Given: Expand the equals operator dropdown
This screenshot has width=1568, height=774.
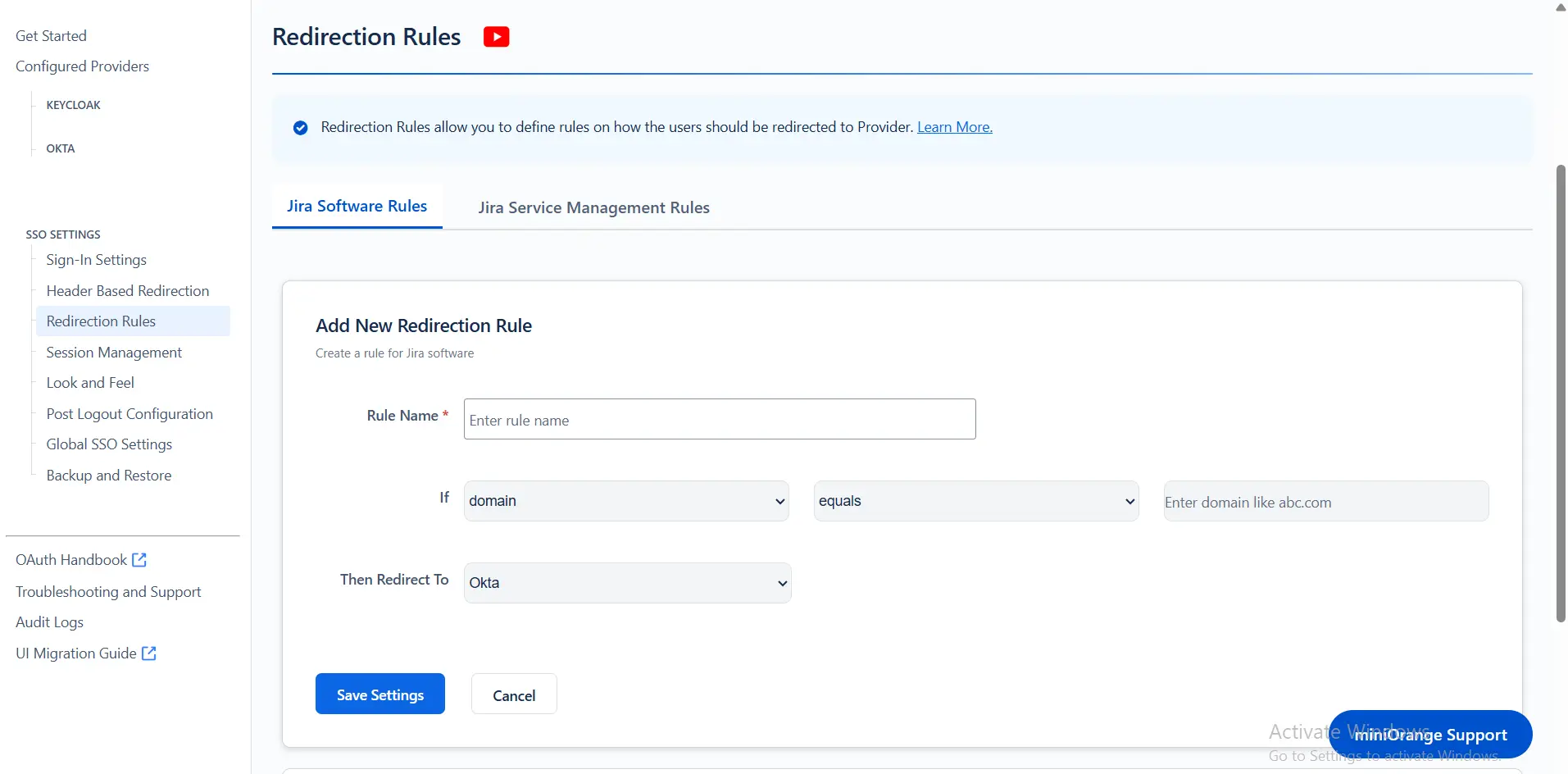Looking at the screenshot, I should pyautogui.click(x=976, y=501).
